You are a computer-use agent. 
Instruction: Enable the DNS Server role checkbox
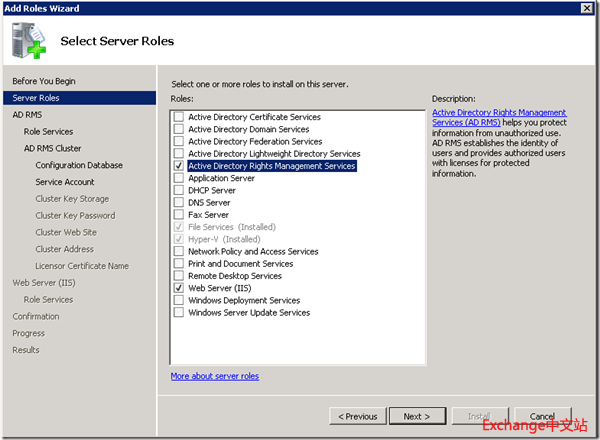tap(179, 203)
